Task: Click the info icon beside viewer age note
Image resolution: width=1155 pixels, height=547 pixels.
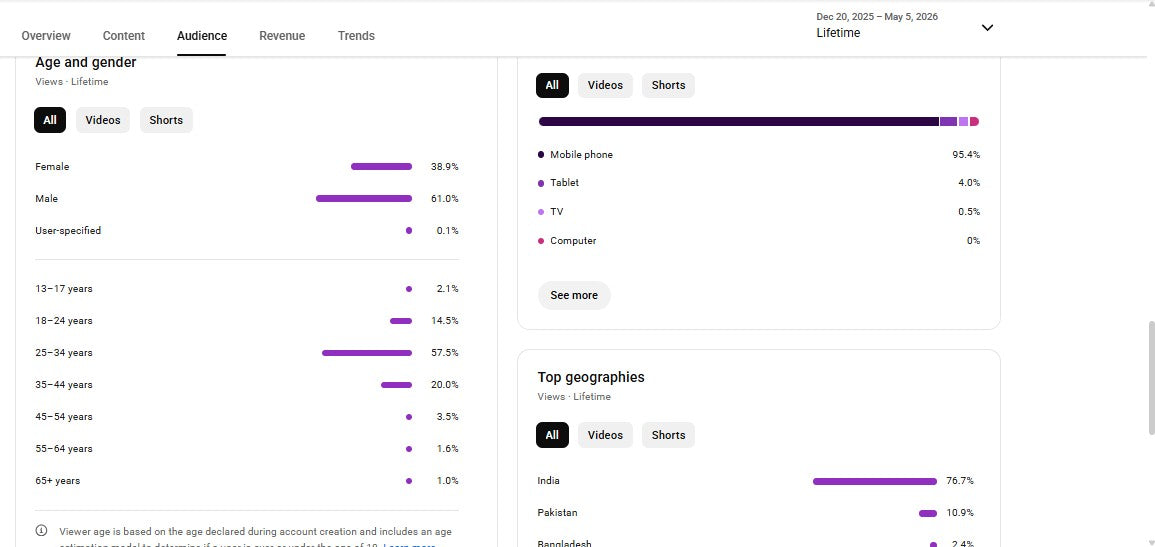Action: (41, 531)
